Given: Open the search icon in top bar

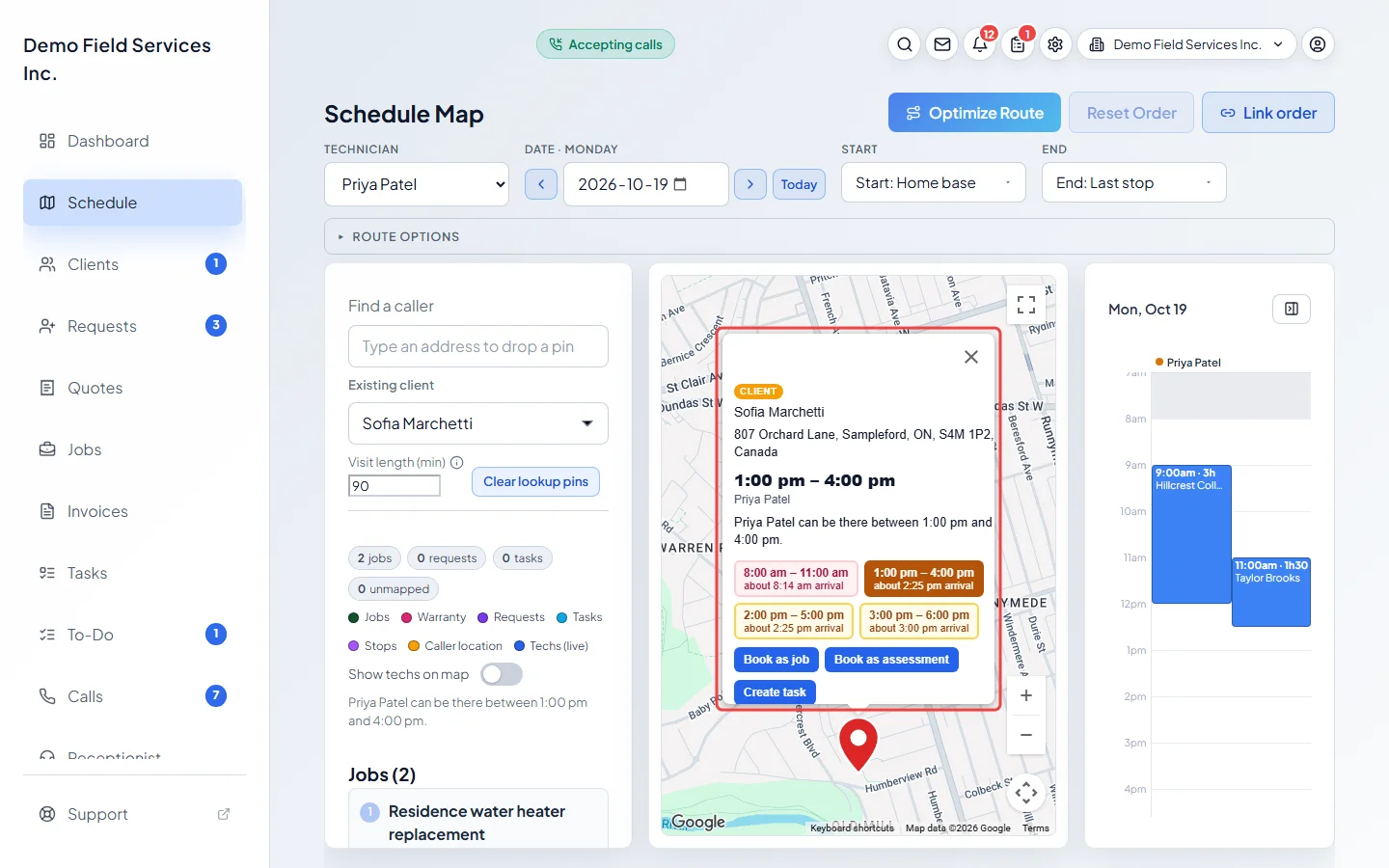Looking at the screenshot, I should tap(905, 44).
